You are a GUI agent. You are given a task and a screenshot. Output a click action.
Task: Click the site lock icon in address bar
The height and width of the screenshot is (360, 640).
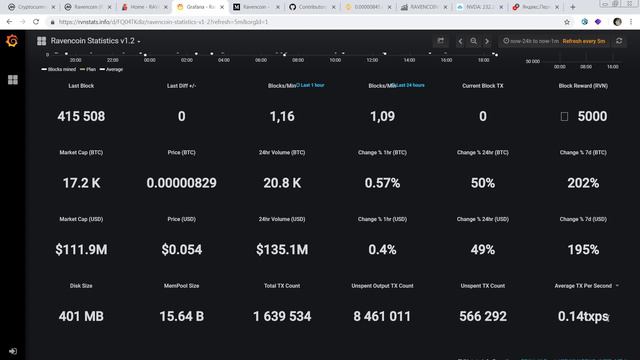52,22
